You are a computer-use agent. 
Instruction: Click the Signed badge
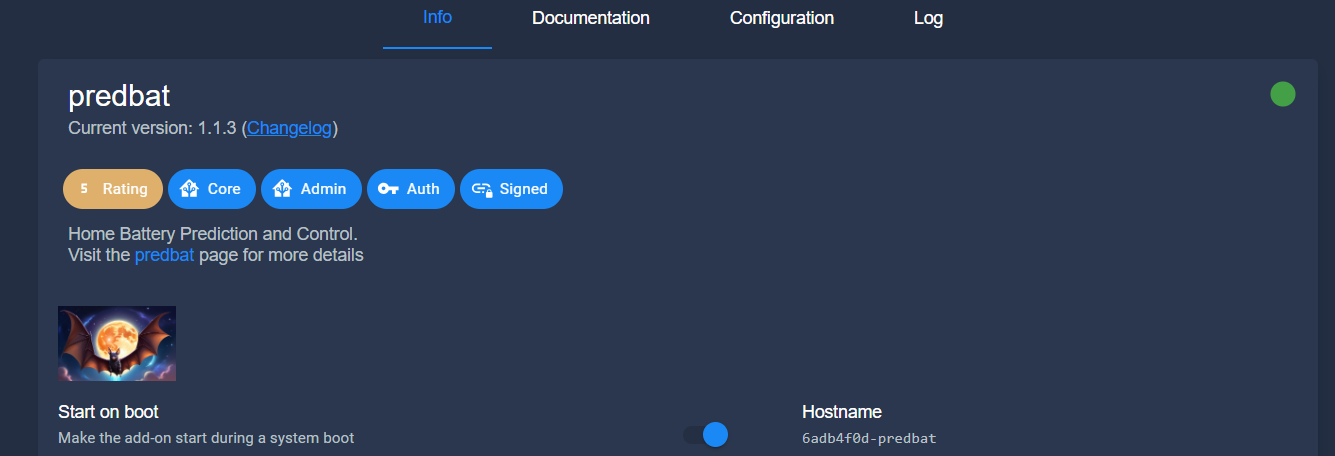pyautogui.click(x=511, y=189)
